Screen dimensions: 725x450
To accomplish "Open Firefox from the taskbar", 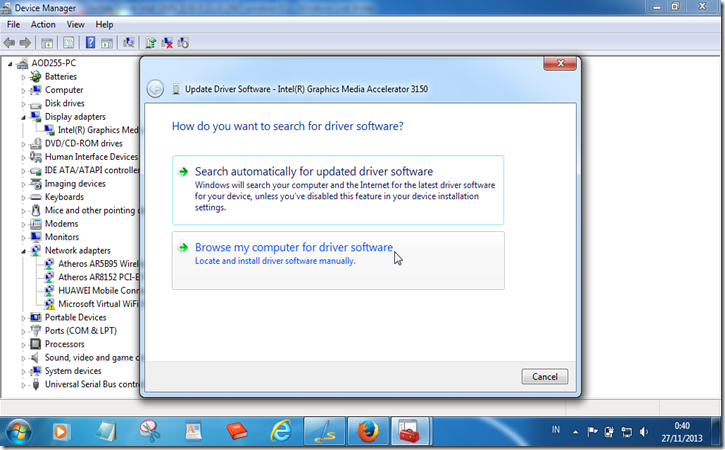I will 368,432.
